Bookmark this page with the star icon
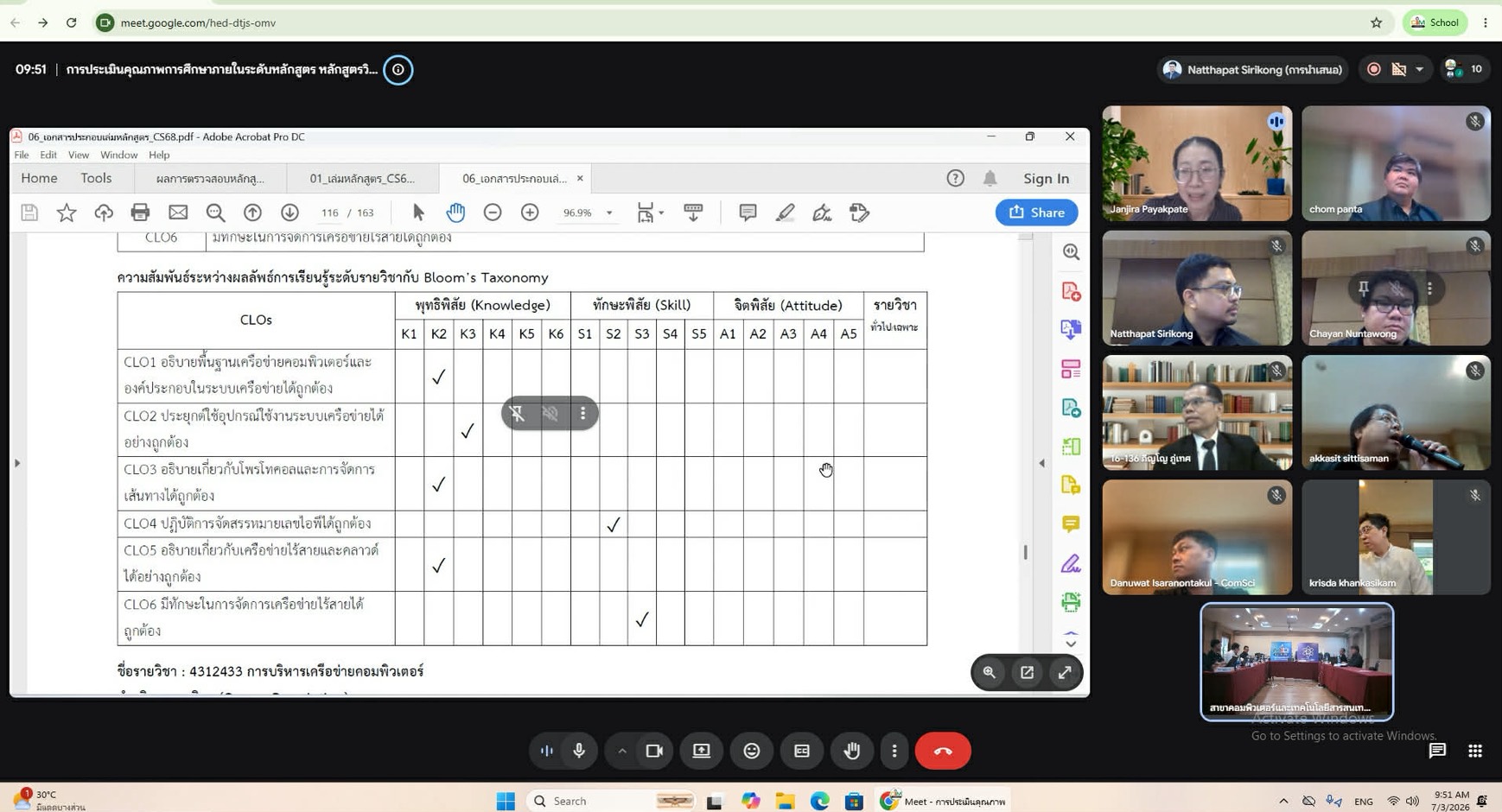 coord(1377,22)
